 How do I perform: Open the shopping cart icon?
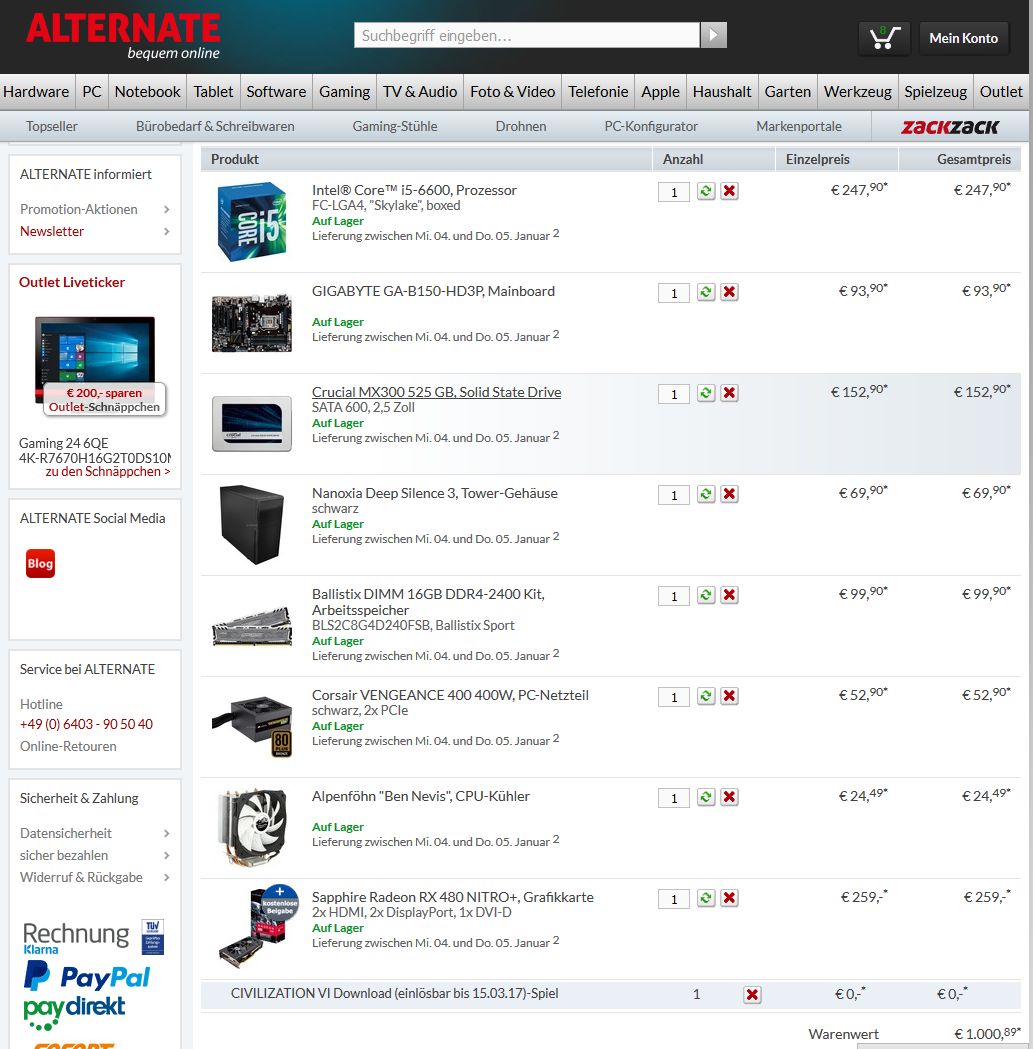[884, 38]
